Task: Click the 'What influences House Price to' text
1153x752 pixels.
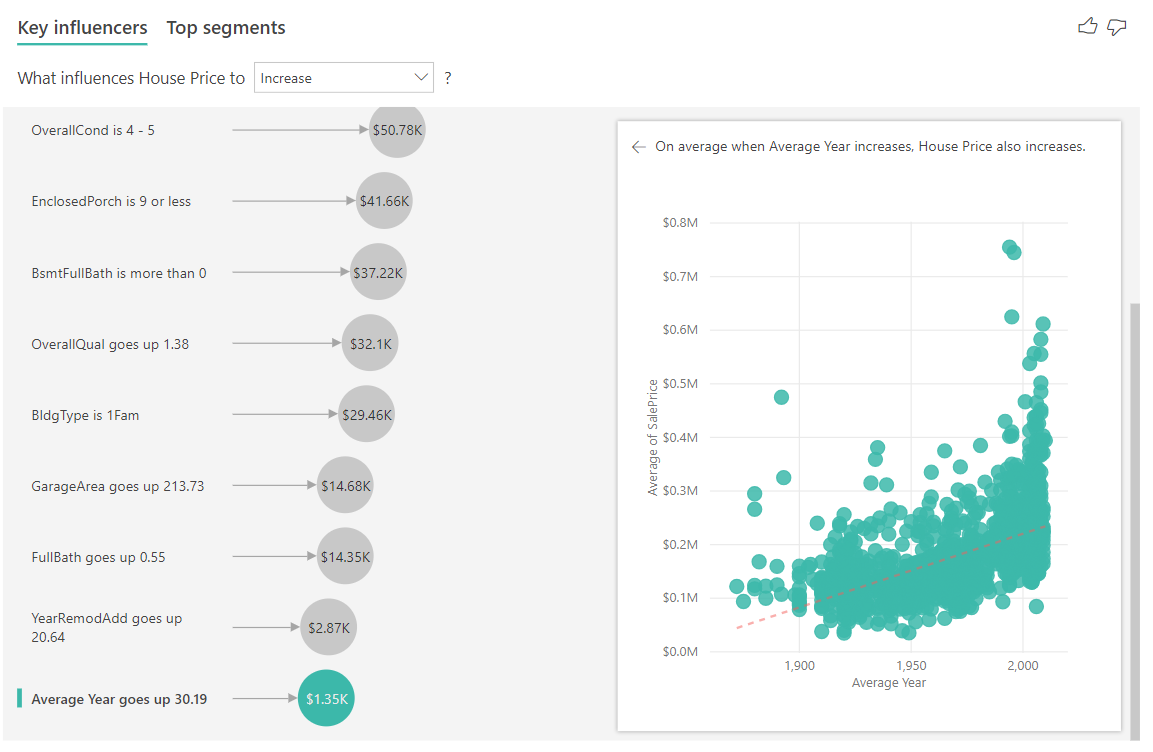Action: [x=131, y=79]
